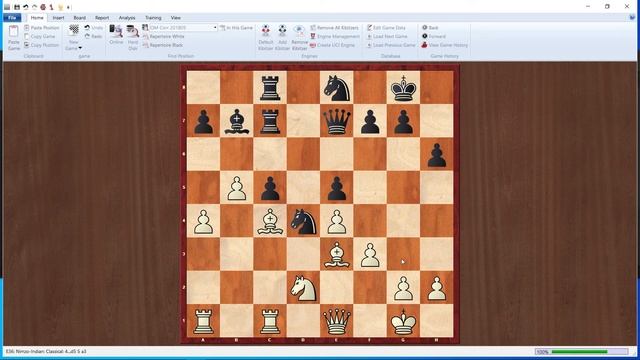Select the black rook on c7

(x=270, y=121)
